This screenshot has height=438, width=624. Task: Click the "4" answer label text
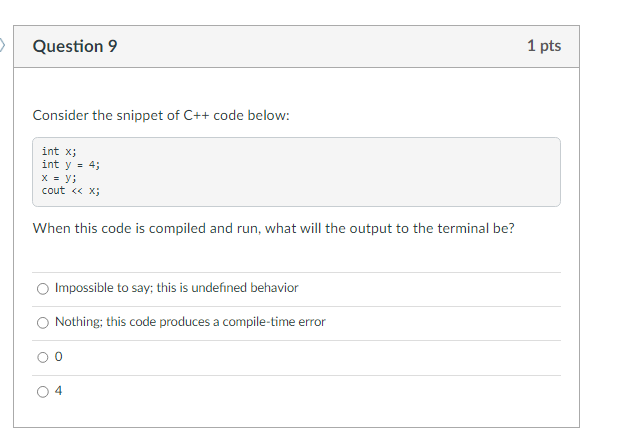tap(58, 391)
